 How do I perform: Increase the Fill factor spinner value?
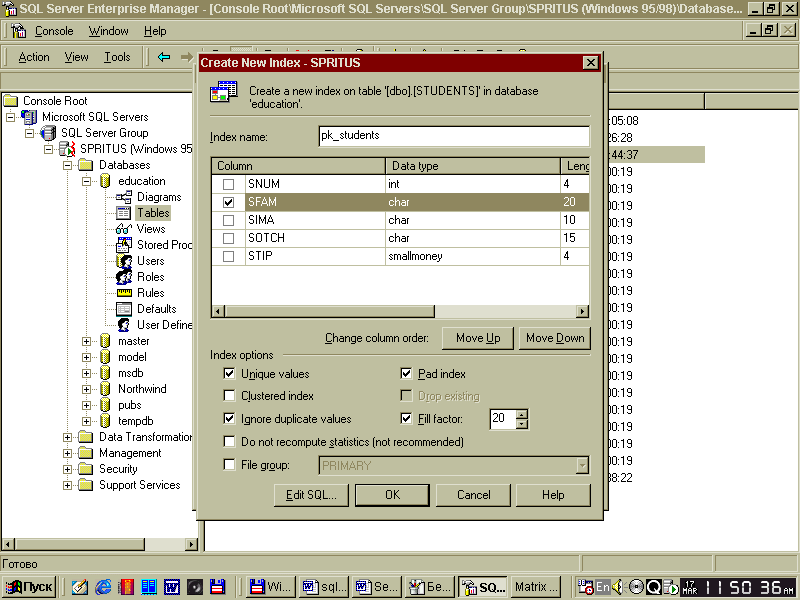(x=521, y=414)
